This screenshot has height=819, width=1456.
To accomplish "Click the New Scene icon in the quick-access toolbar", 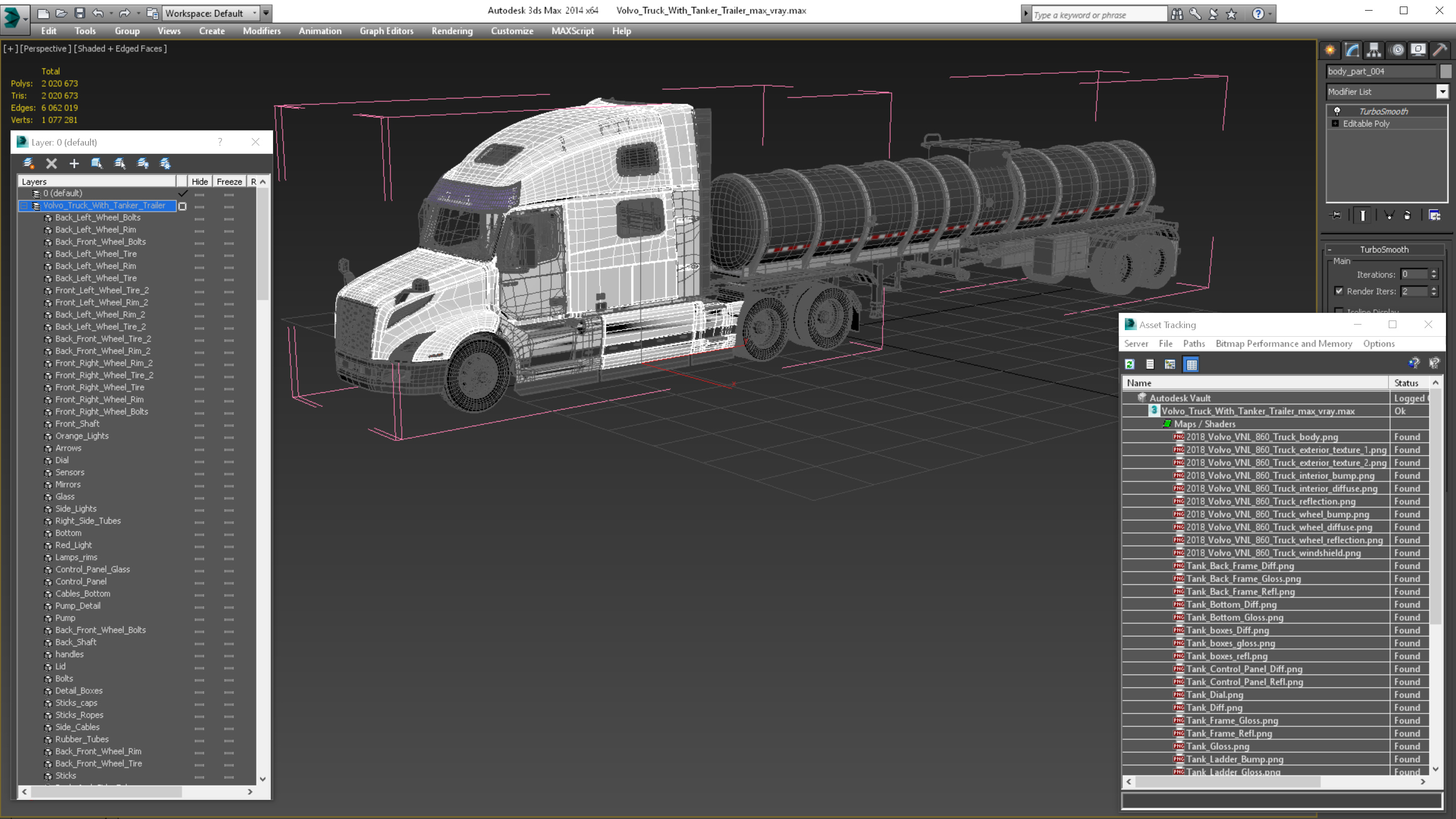I will click(43, 13).
